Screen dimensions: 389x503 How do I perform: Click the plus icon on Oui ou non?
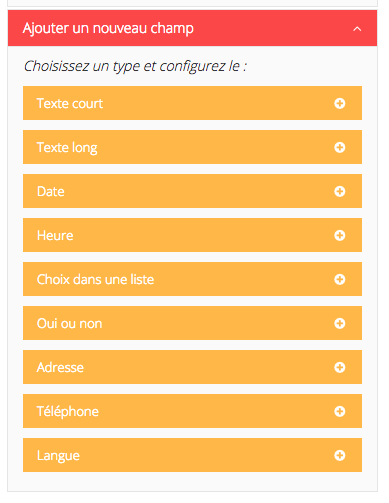coord(339,323)
